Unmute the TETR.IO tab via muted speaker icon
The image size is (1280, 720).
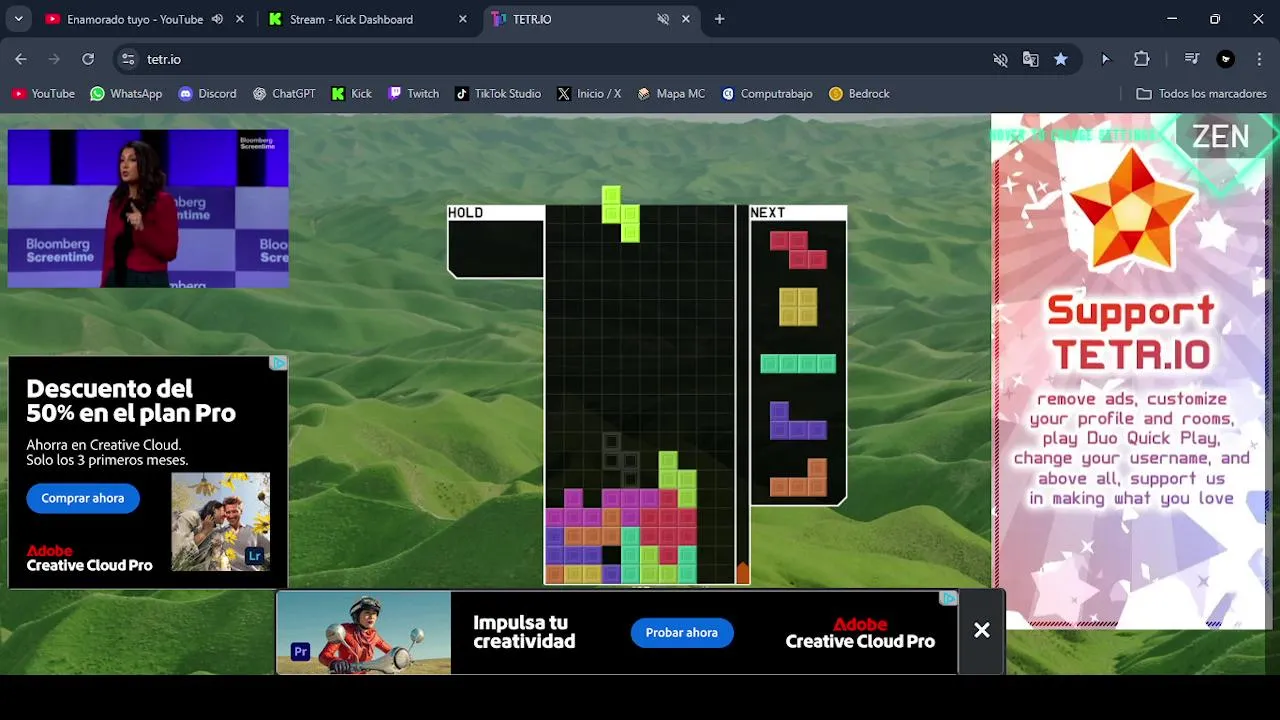(663, 19)
